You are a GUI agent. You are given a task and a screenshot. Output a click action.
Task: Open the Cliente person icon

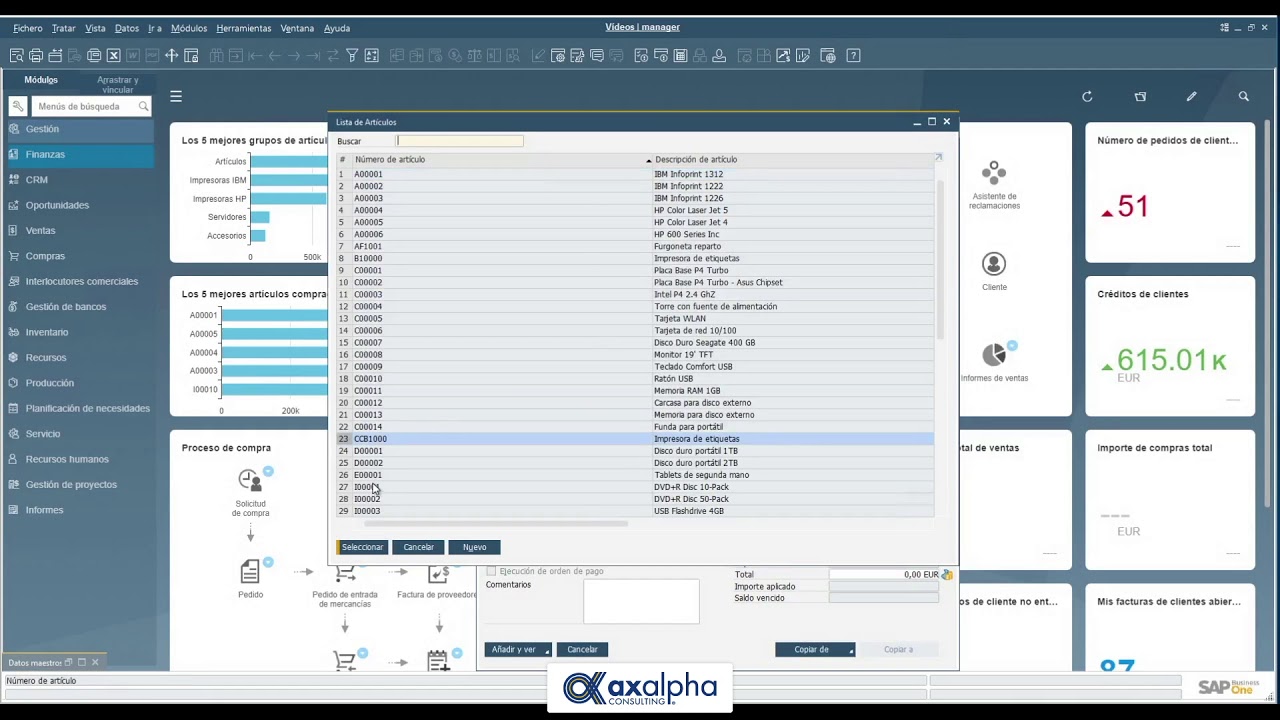pos(994,264)
